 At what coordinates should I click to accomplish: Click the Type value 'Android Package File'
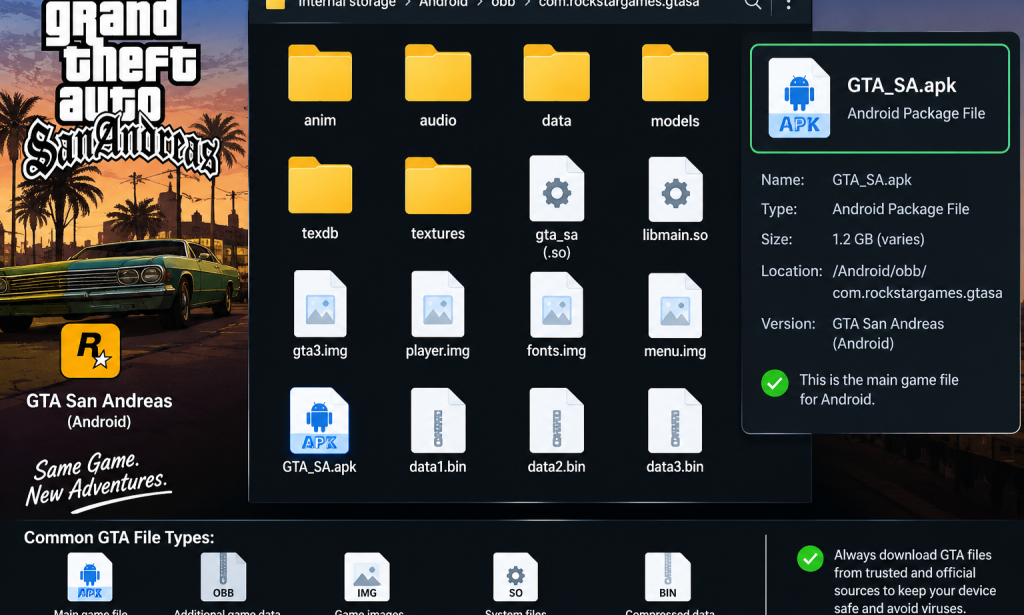[901, 209]
